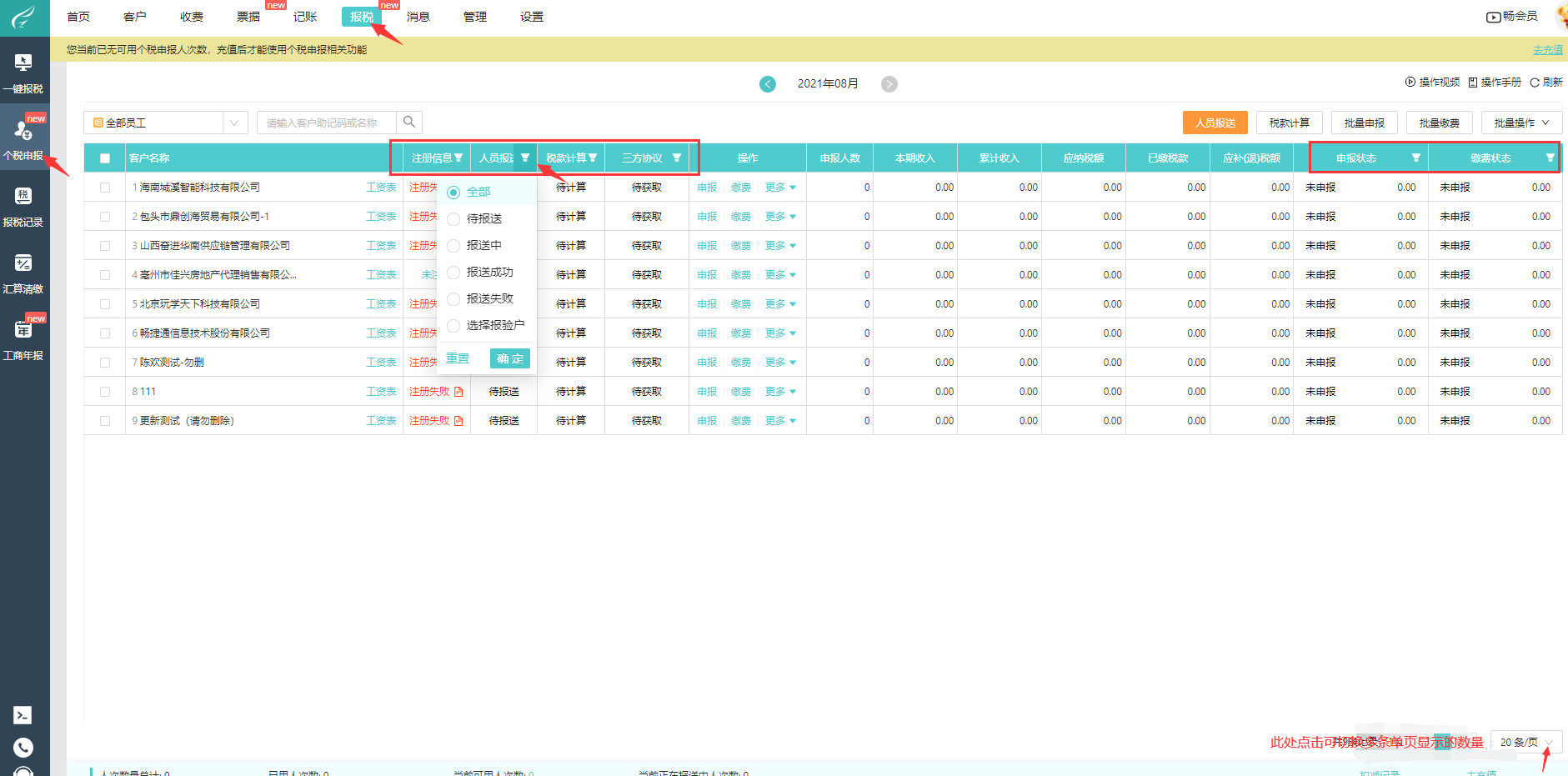Go to the 首页 menu
The image size is (1568, 776).
[x=78, y=17]
